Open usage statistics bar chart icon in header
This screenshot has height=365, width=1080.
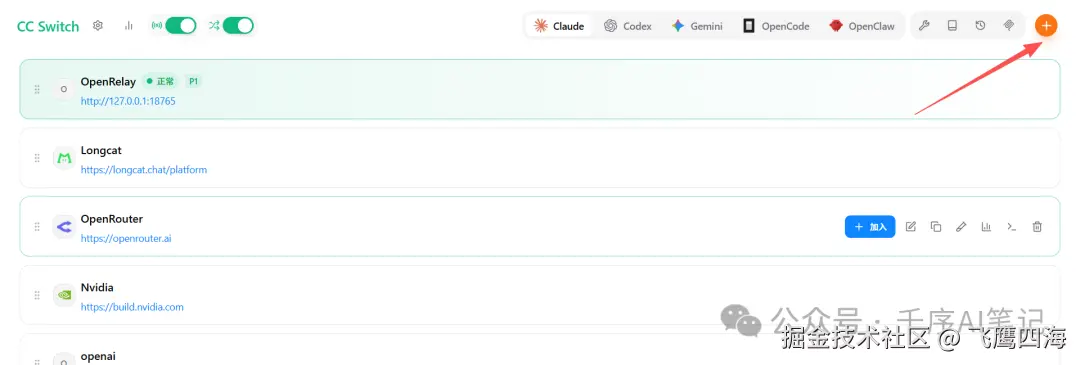[128, 26]
